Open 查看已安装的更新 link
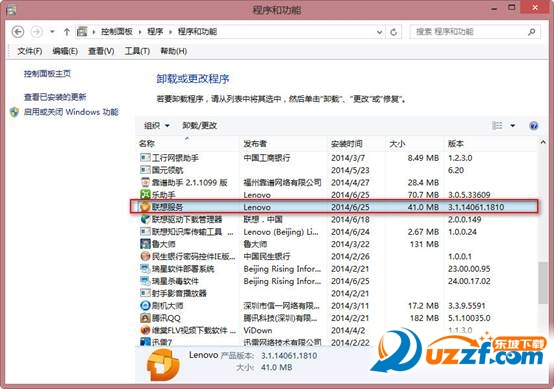 click(x=55, y=97)
